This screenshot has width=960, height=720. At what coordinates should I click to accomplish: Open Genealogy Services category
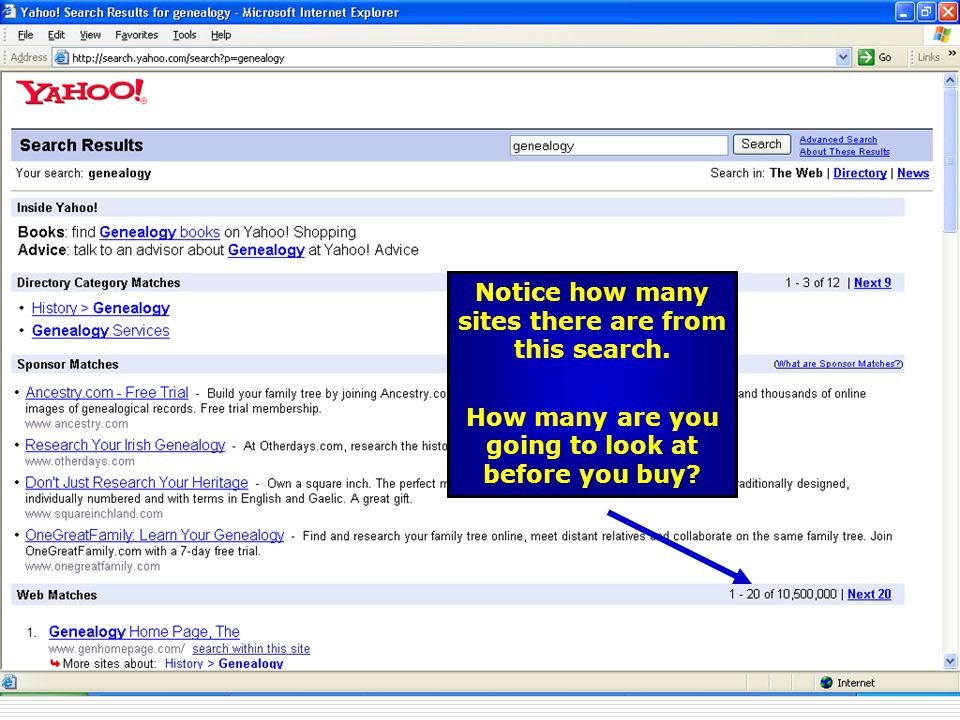pos(100,331)
